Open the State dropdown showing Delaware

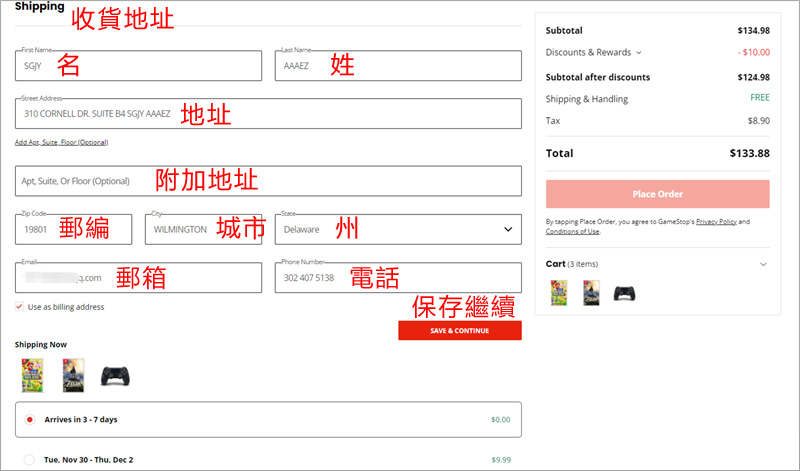click(397, 229)
